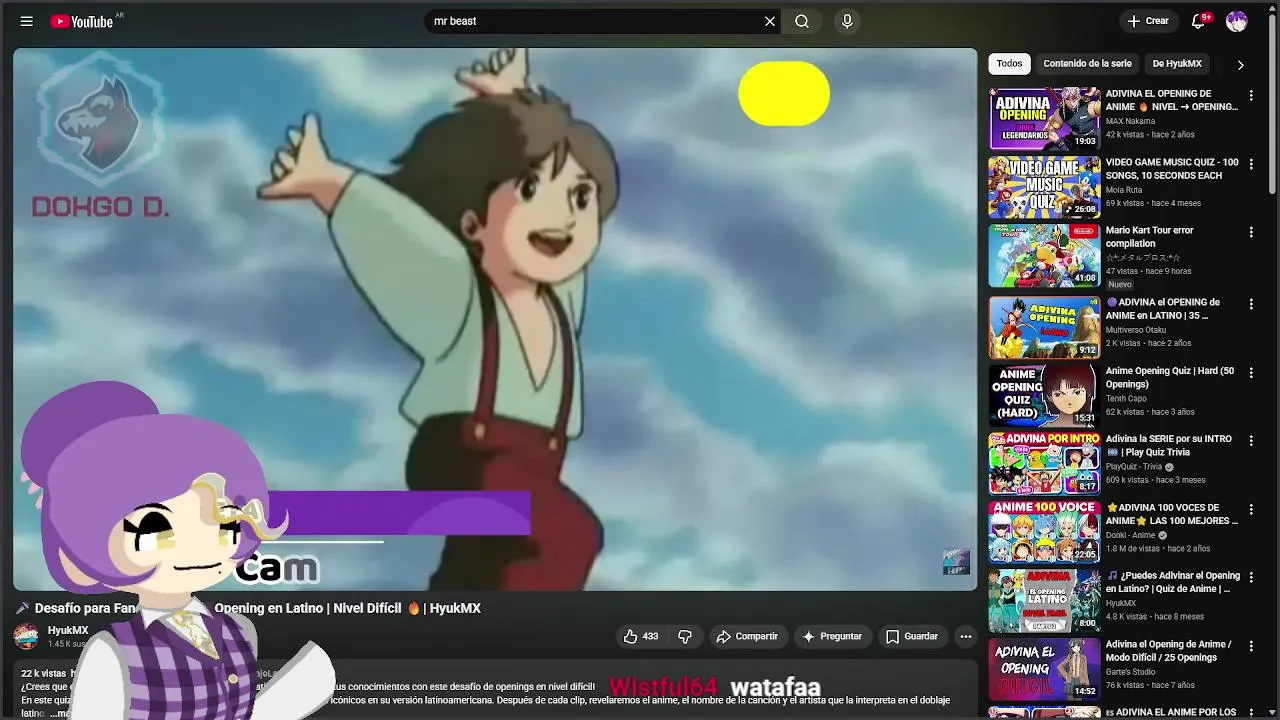This screenshot has height=720, width=1280.
Task: Select the Todos filter chip
Action: 1009,64
